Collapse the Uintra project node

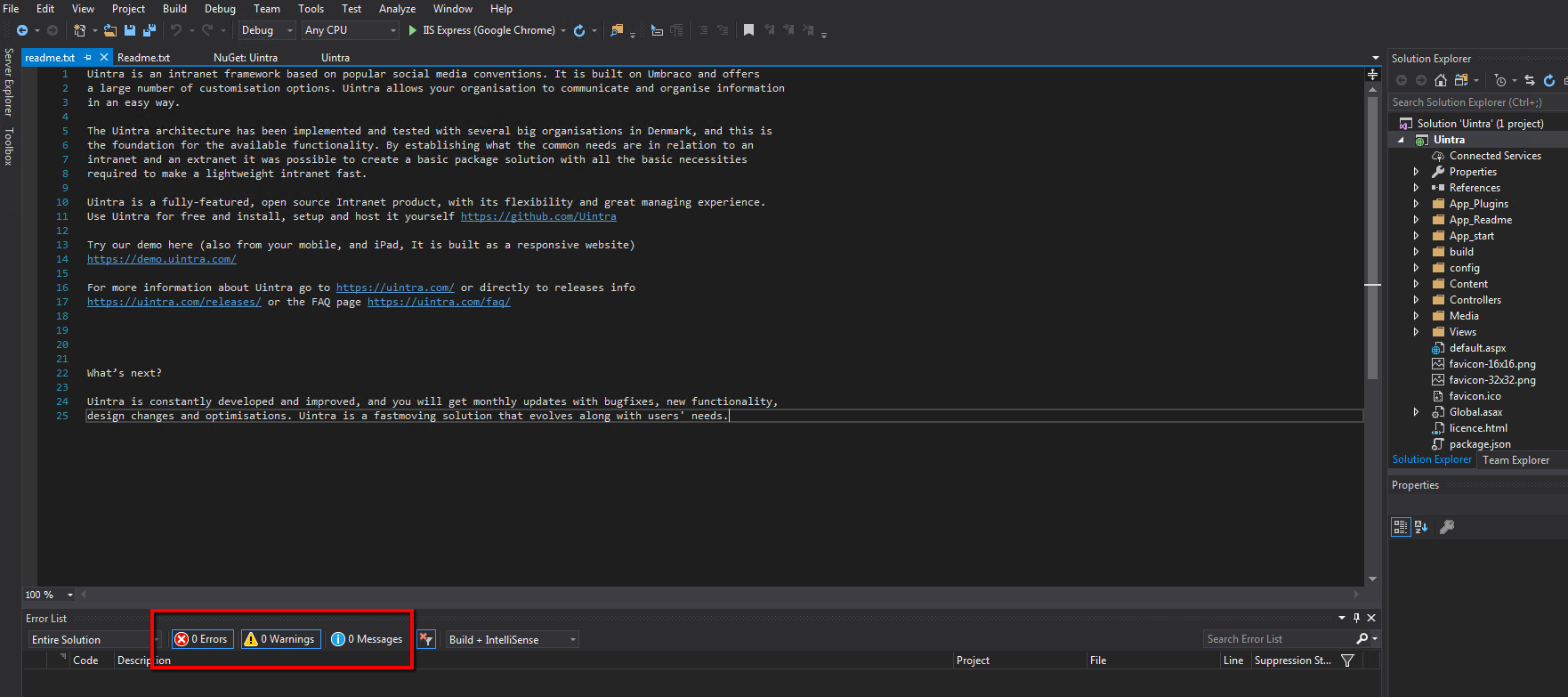tap(1401, 140)
